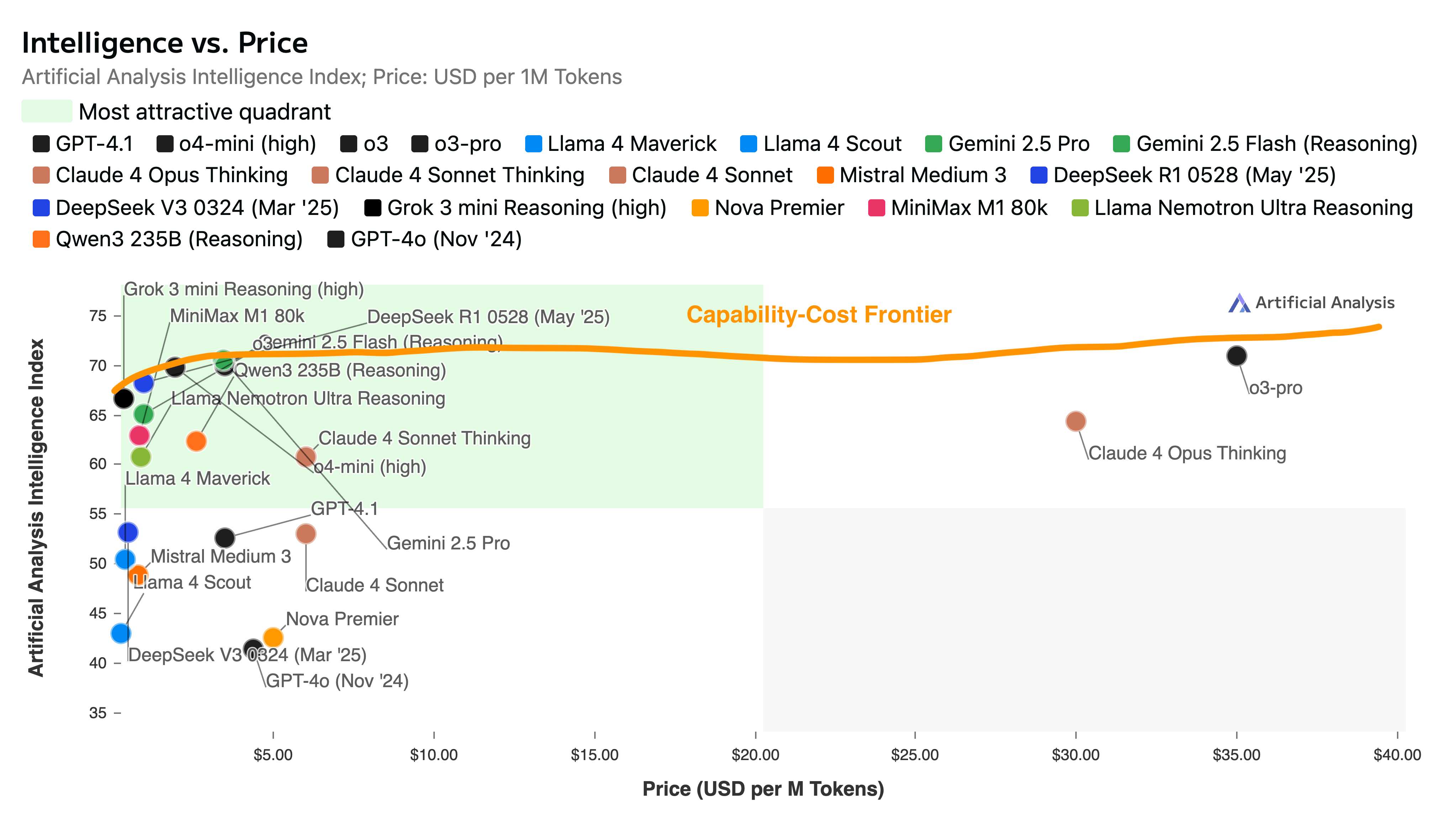Click the Nova Premier legend entry
This screenshot has width=1456, height=827.
pos(768,208)
